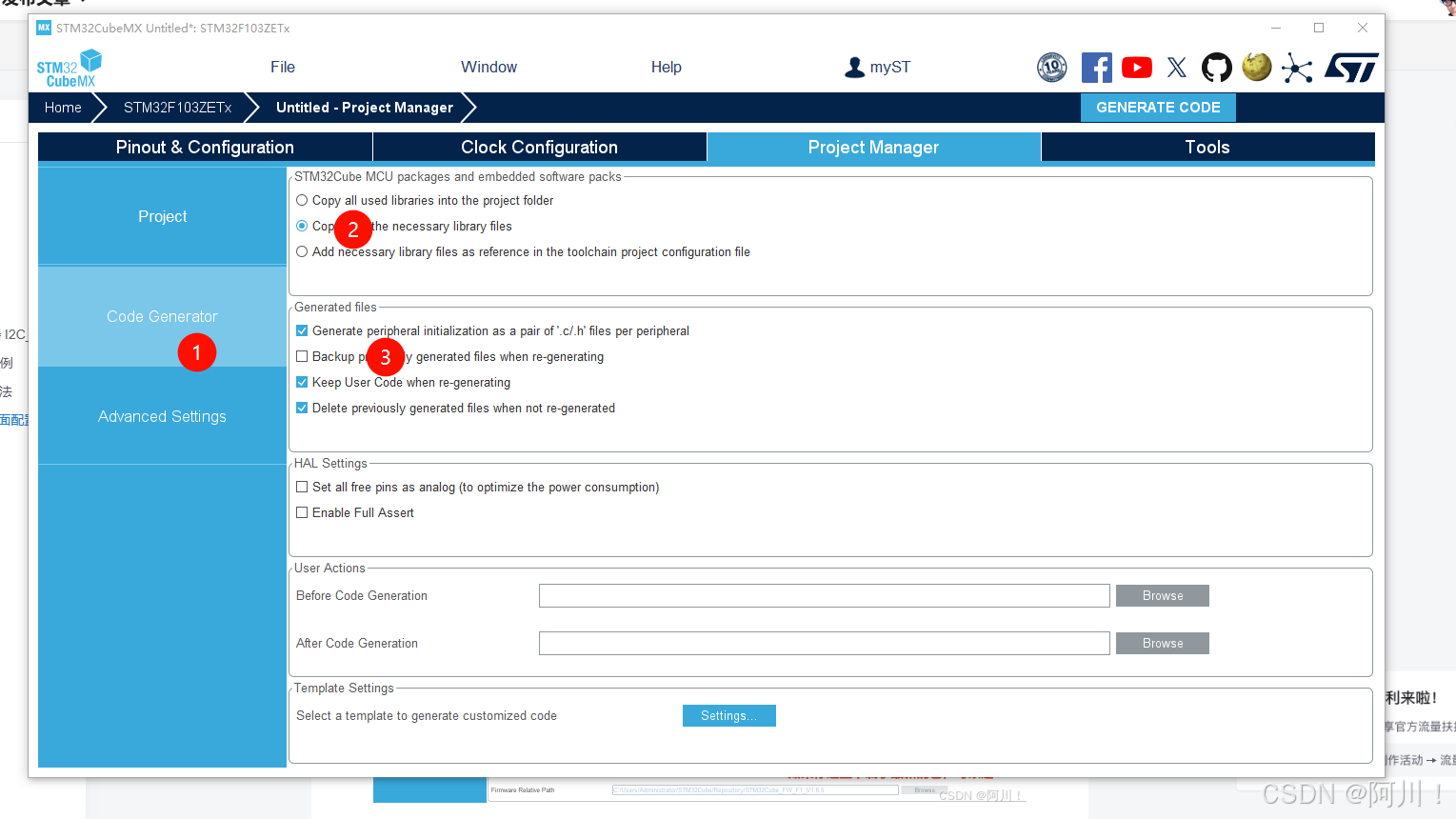Viewport: 1456px width, 819px height.
Task: Click Untitled - Project Manager breadcrumb
Action: point(365,107)
